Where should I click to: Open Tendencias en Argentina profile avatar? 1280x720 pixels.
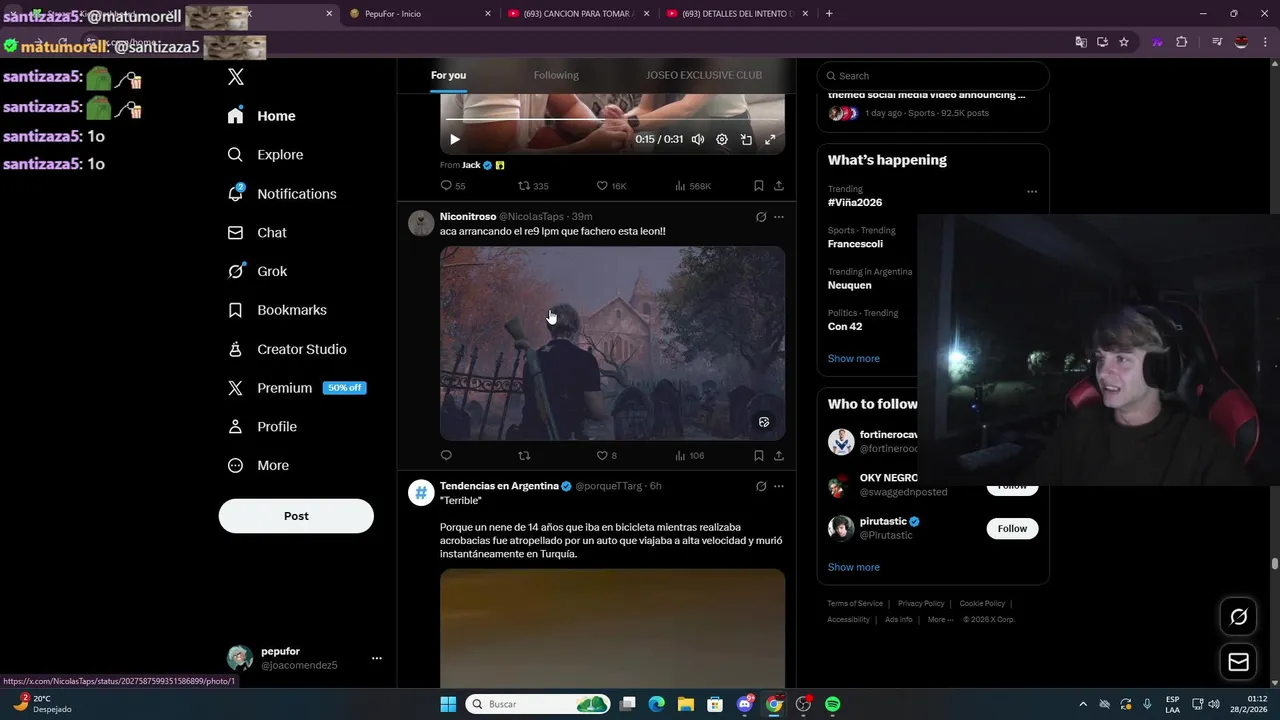[421, 493]
